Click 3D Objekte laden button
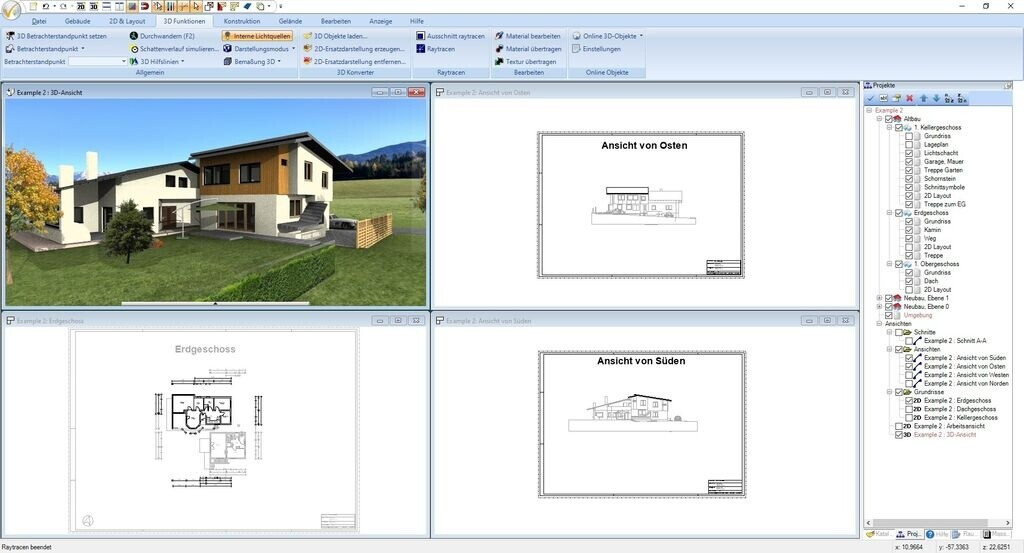Image resolution: width=1024 pixels, height=553 pixels. (x=340, y=35)
